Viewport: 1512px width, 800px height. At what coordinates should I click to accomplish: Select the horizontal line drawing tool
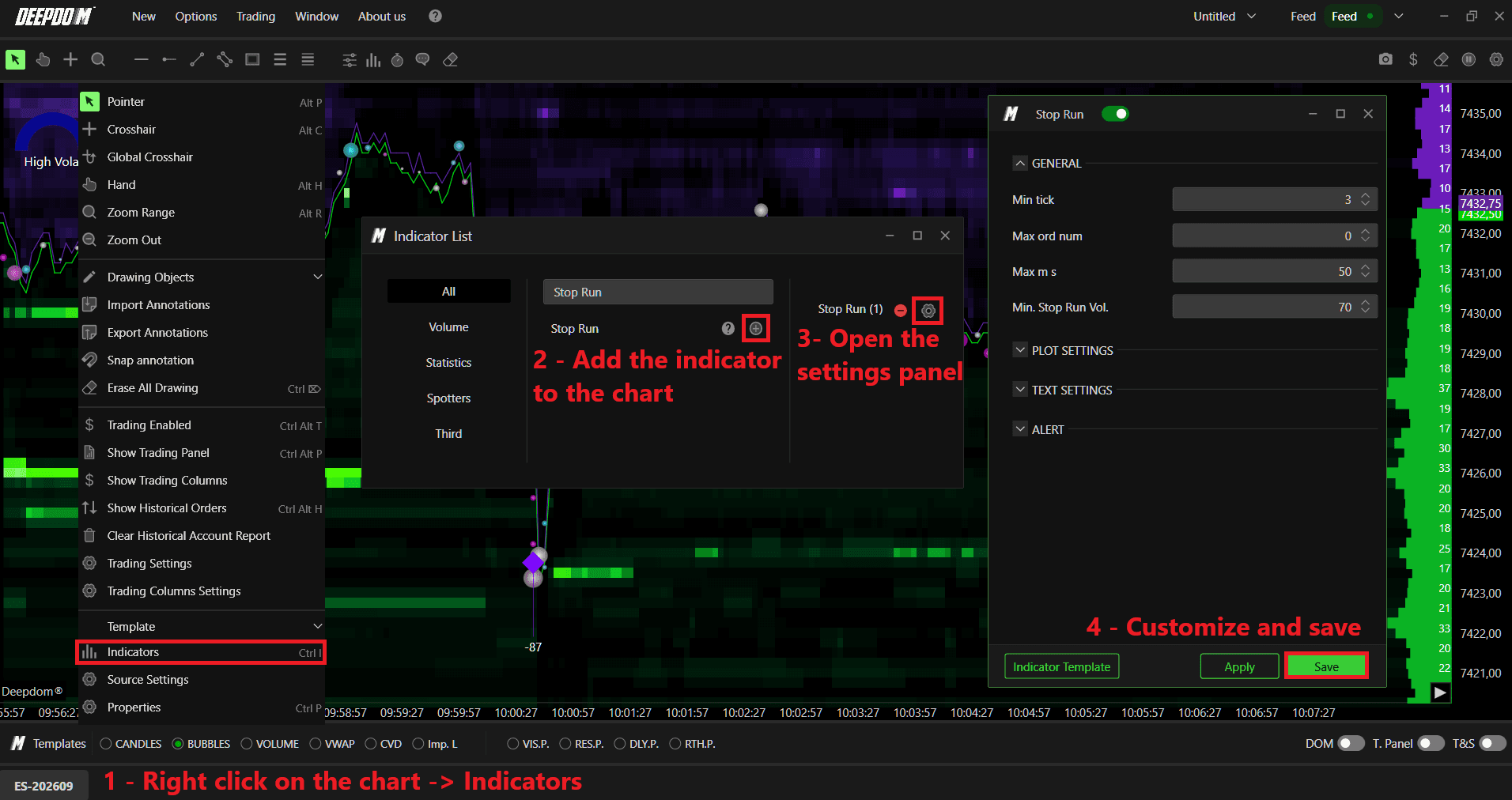click(142, 59)
